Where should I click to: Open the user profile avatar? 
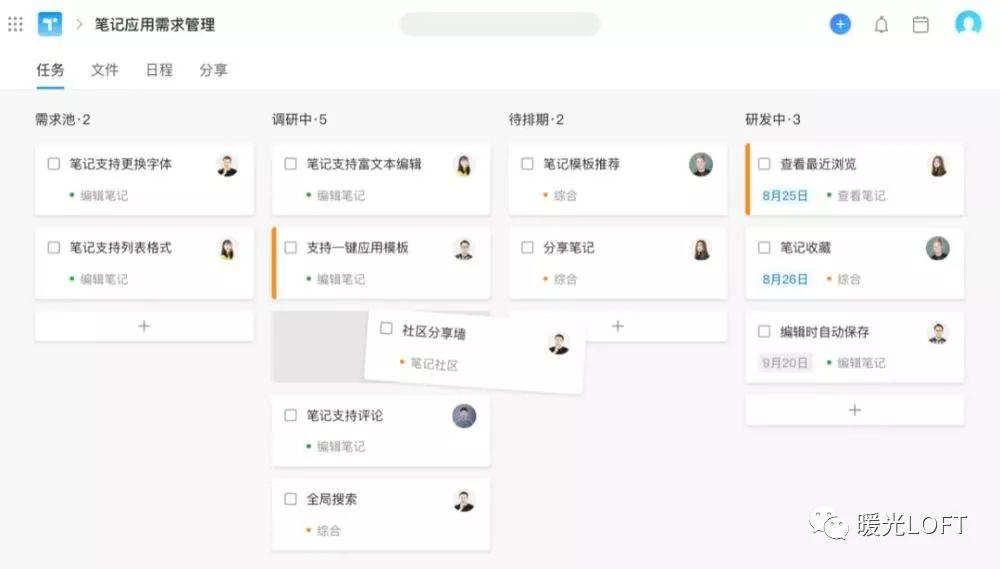pyautogui.click(x=967, y=24)
